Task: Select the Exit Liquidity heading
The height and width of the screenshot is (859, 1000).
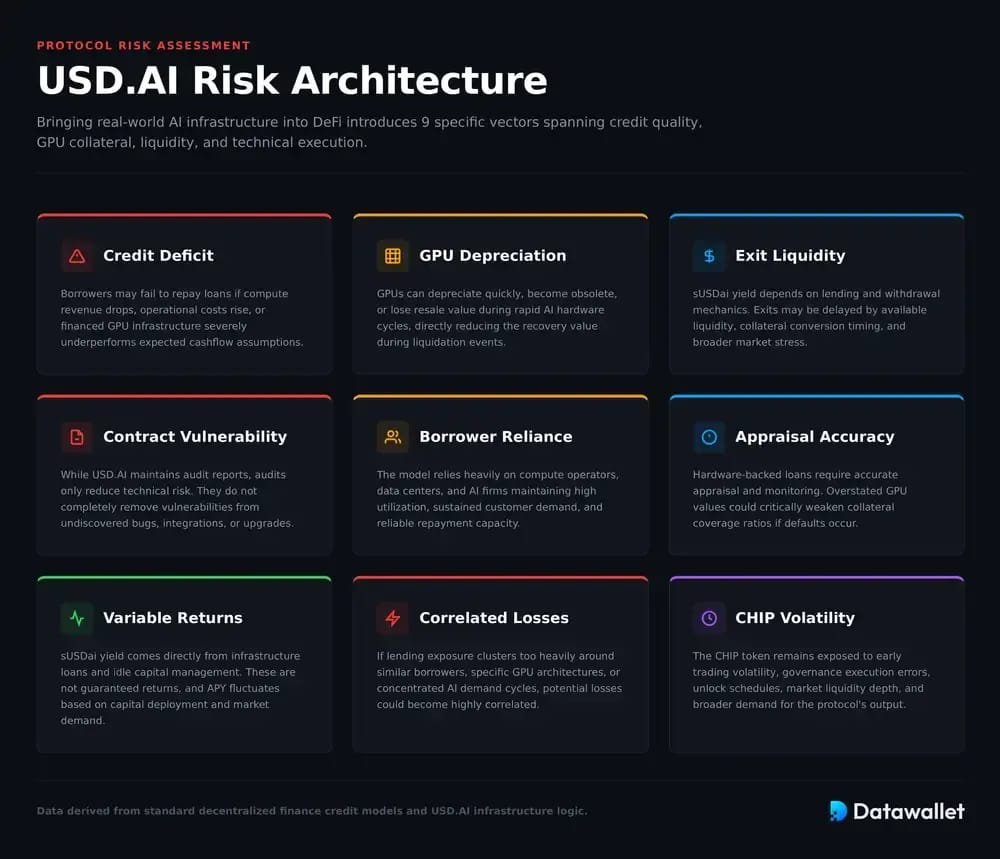Action: 790,256
